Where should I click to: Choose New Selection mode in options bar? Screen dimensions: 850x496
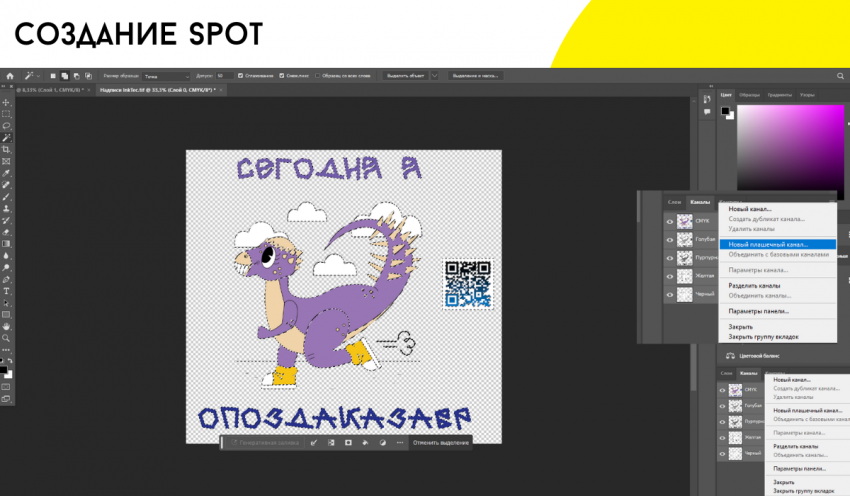[x=53, y=76]
